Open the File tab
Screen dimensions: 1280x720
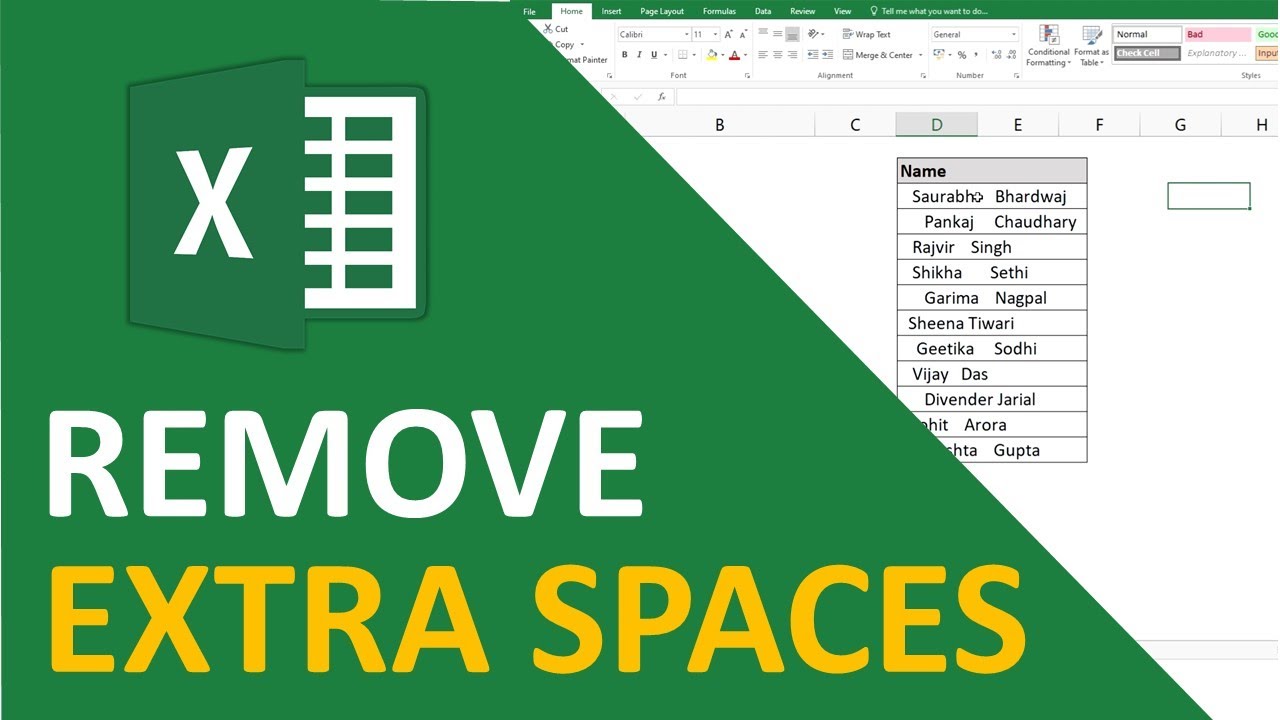(x=530, y=11)
